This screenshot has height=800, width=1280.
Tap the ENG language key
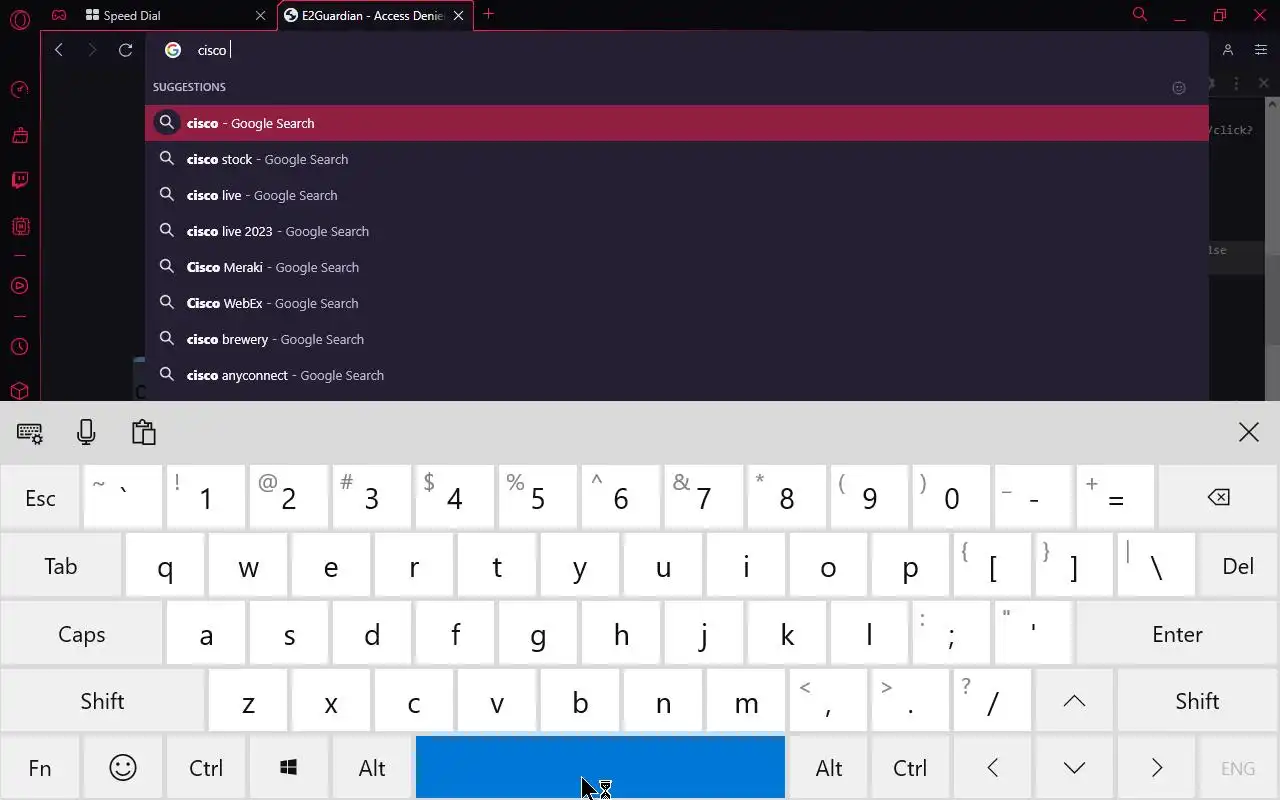1238,768
